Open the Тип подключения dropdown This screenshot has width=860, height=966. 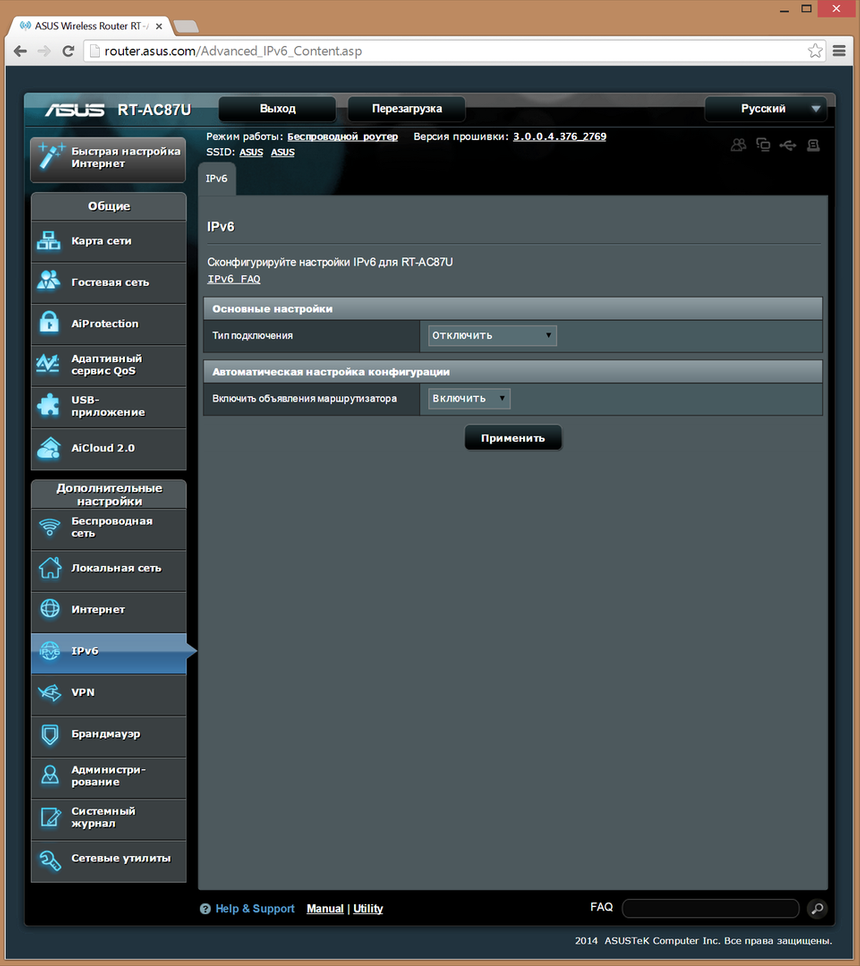click(491, 335)
